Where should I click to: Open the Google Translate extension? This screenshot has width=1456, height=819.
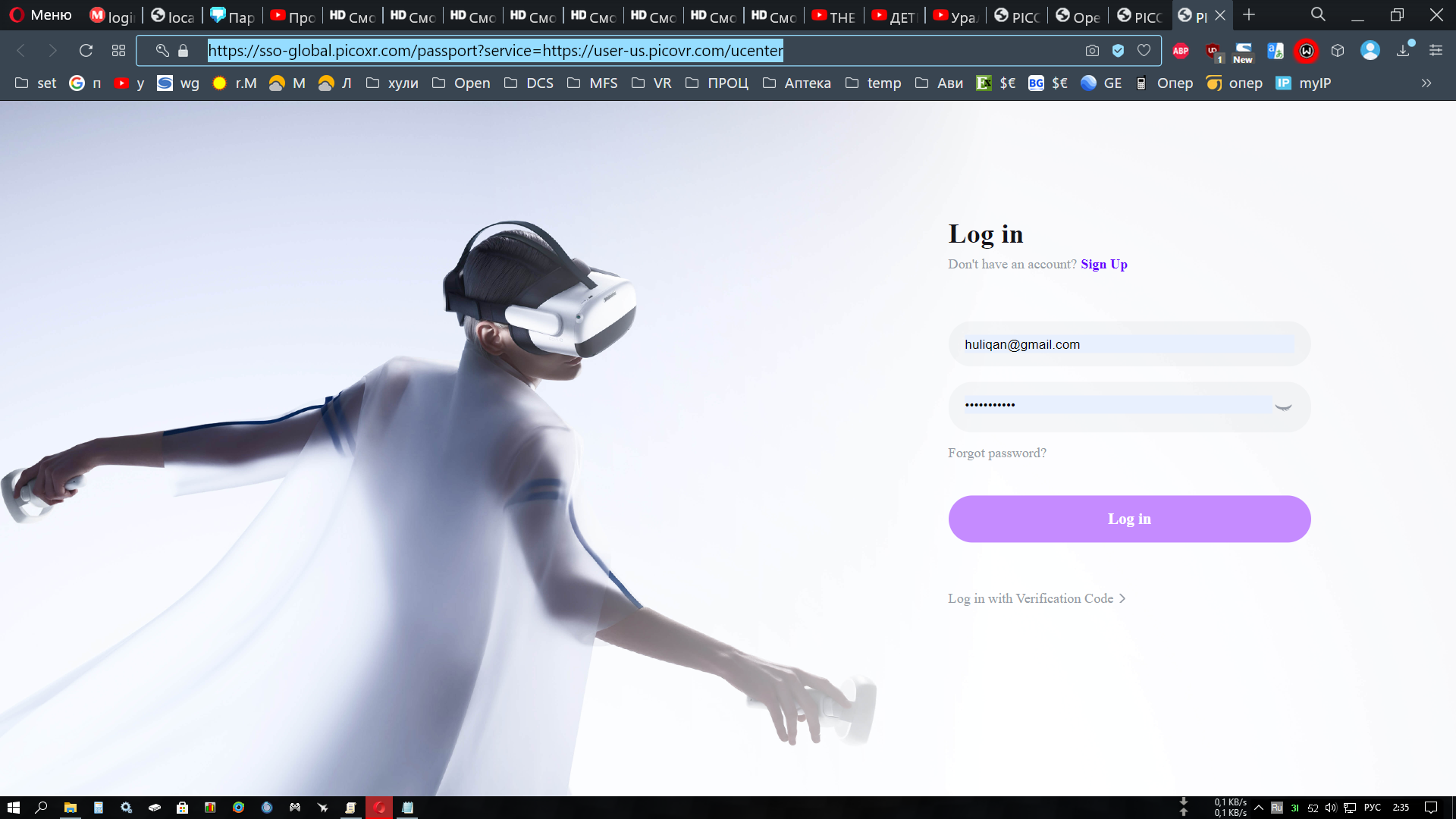coord(1276,51)
